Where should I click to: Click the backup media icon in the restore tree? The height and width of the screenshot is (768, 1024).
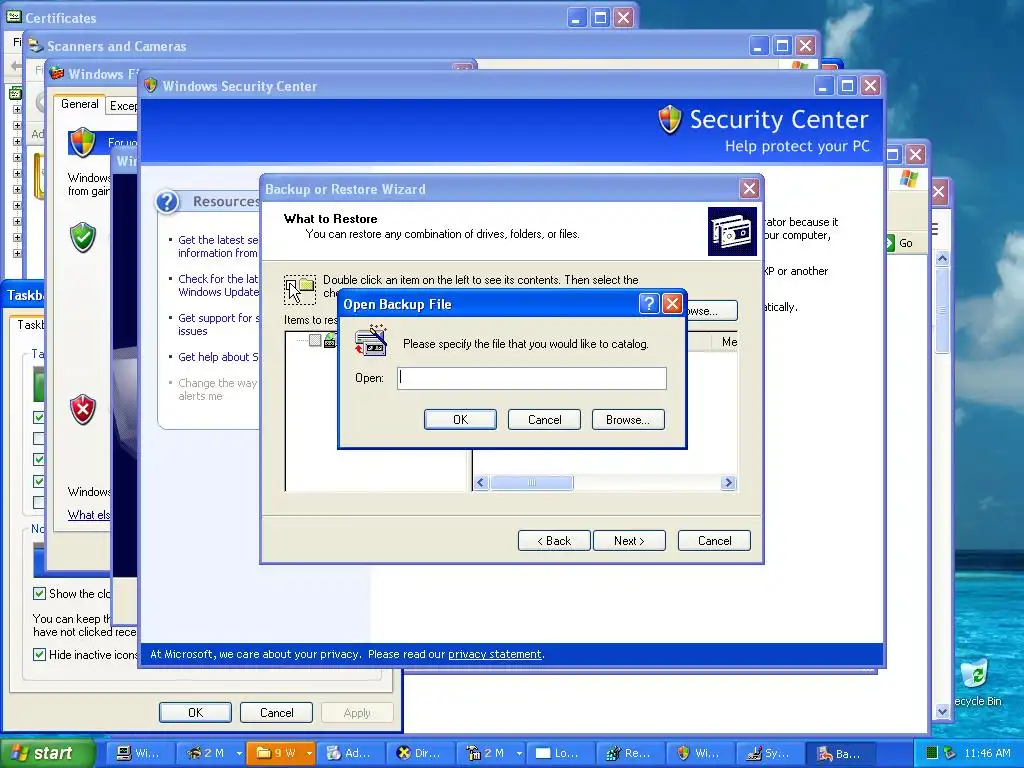point(330,340)
